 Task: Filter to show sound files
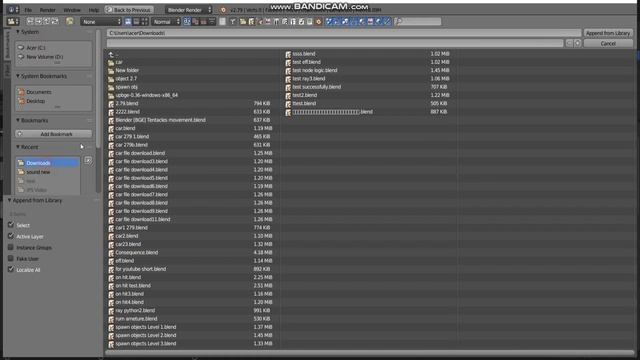tap(301, 21)
